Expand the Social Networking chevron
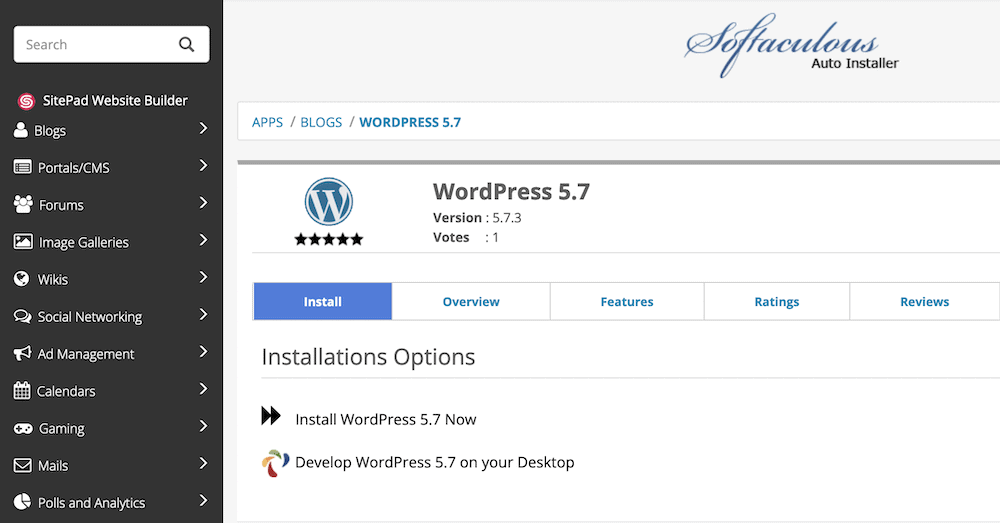Image resolution: width=1000 pixels, height=523 pixels. (x=203, y=314)
